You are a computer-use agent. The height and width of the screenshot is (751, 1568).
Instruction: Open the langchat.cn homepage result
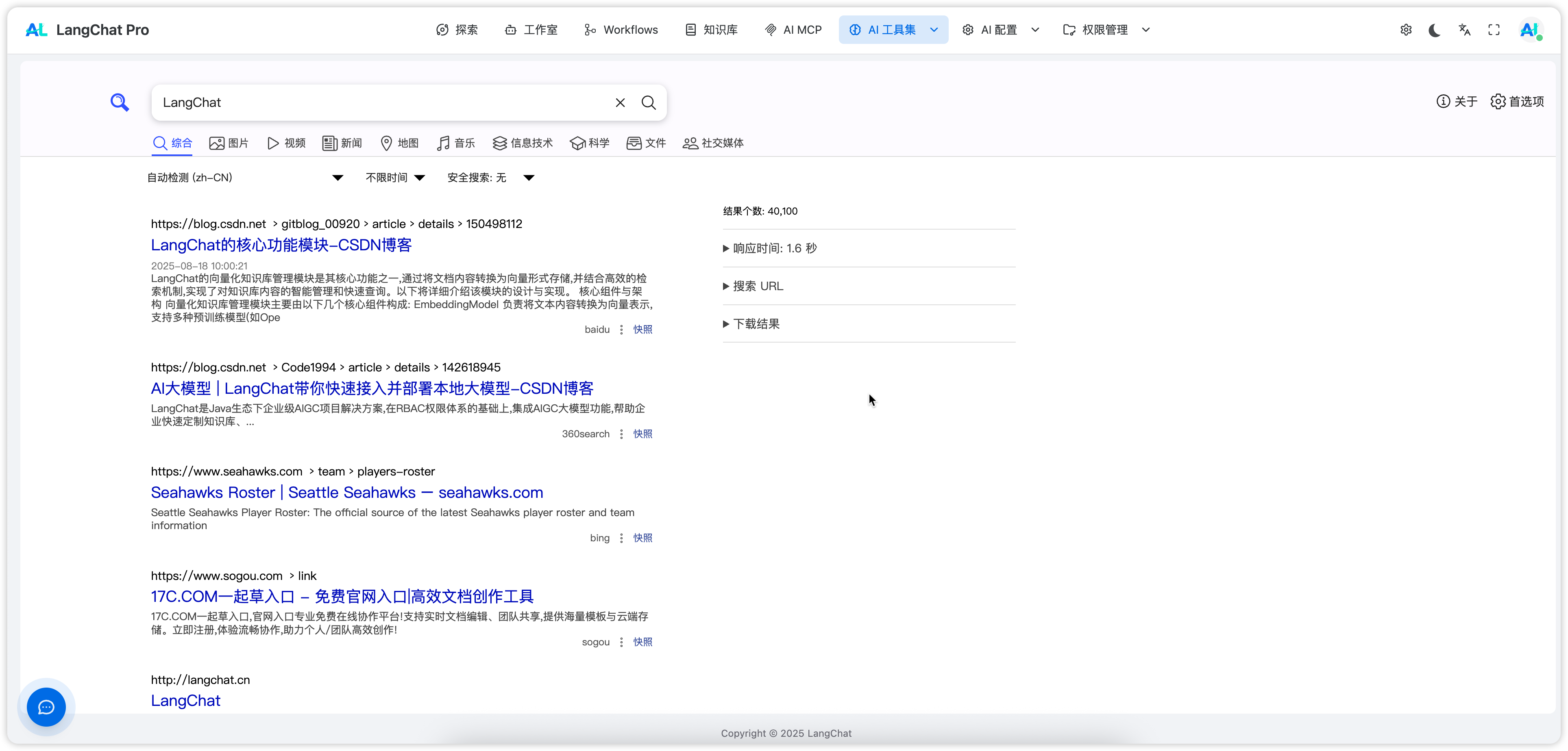click(186, 701)
